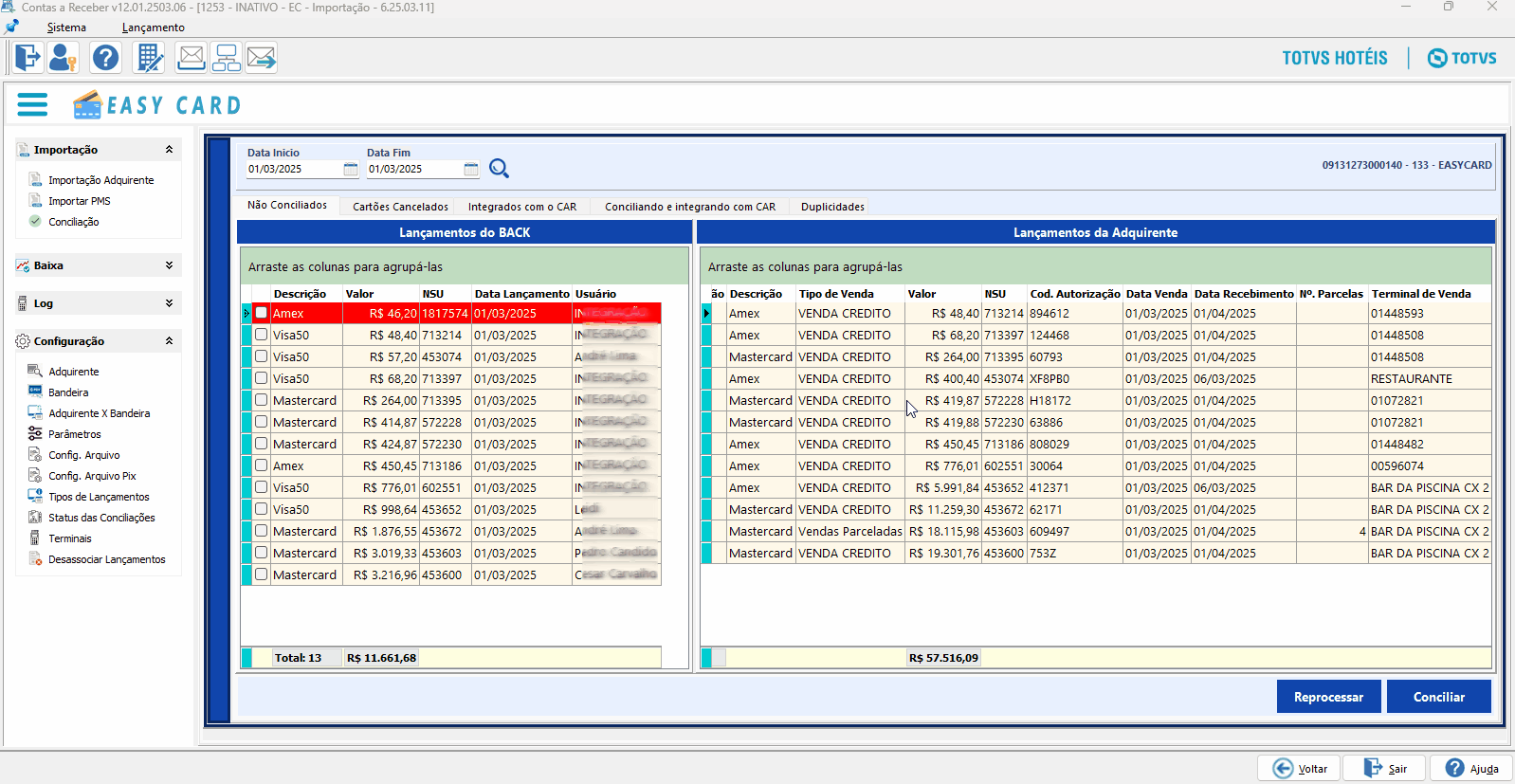Open the calculator sheet toolbar icon

point(150,58)
